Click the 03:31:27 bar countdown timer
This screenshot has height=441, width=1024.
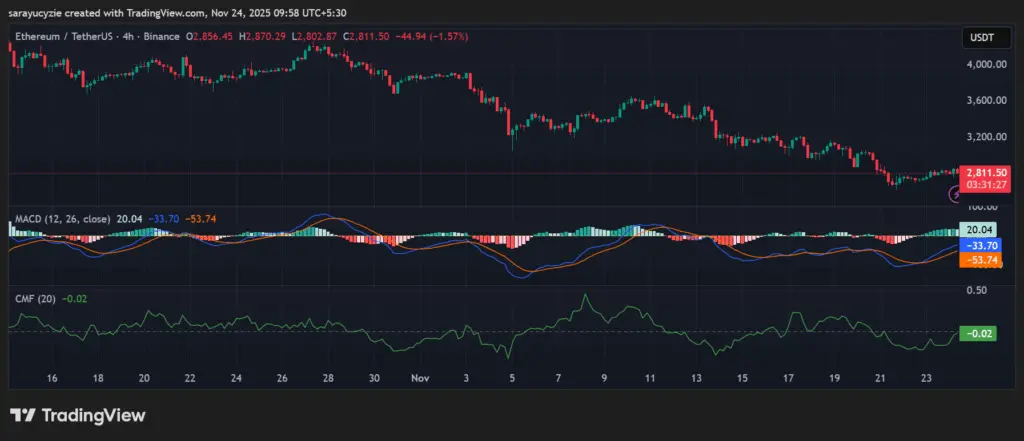986,186
